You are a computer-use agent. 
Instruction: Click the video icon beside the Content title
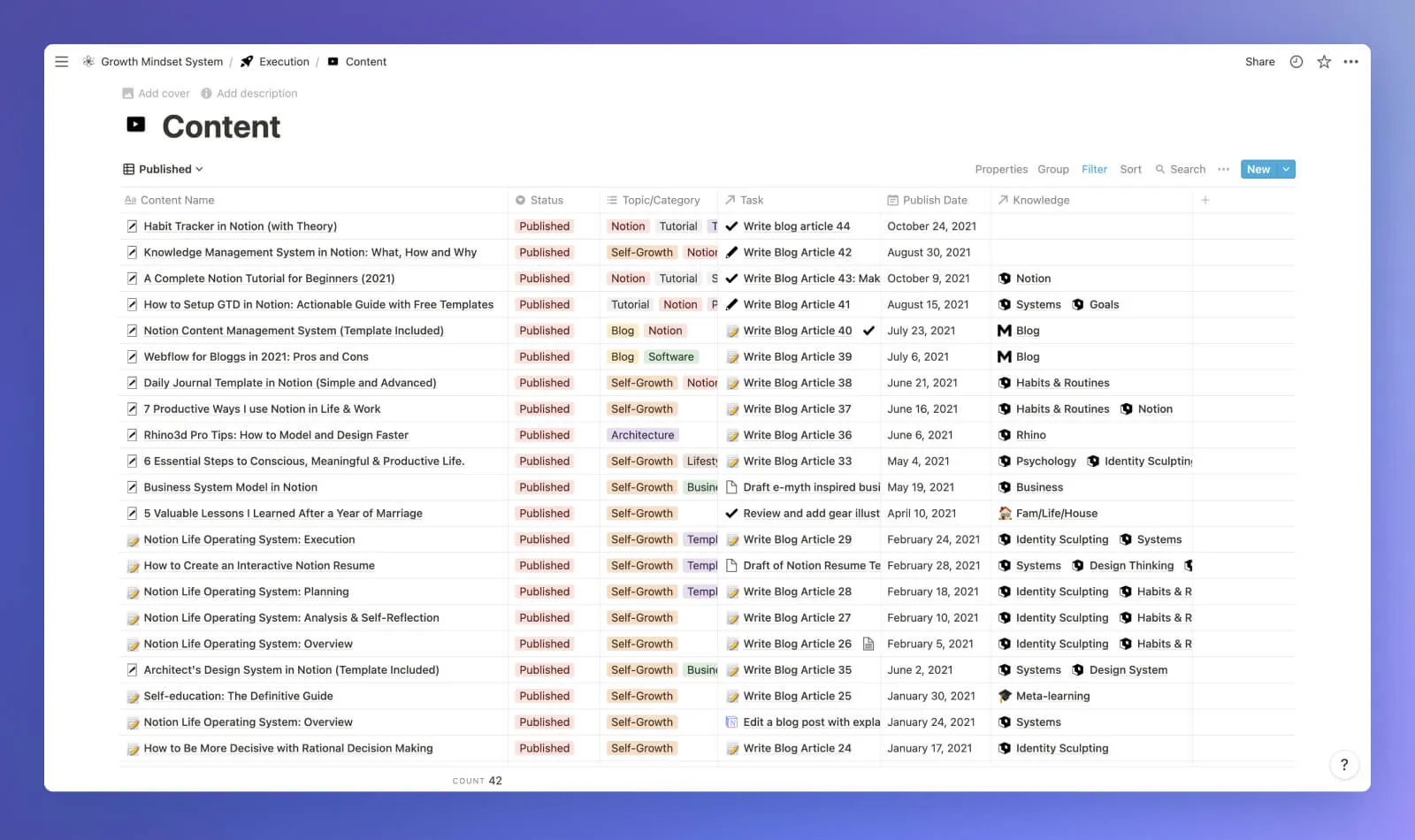pyautogui.click(x=135, y=125)
